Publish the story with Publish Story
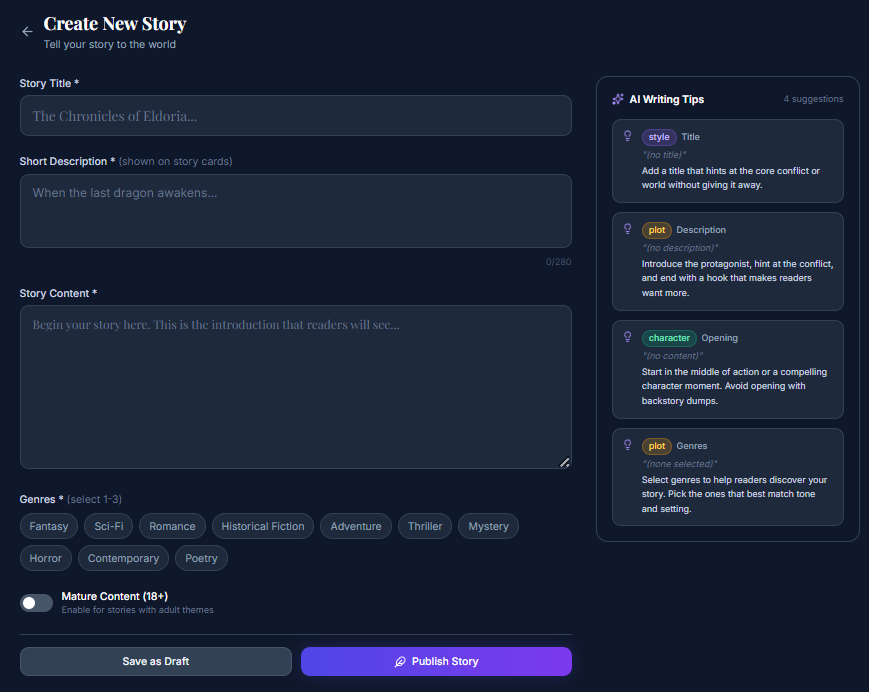Viewport: 869px width, 692px height. pyautogui.click(x=436, y=662)
